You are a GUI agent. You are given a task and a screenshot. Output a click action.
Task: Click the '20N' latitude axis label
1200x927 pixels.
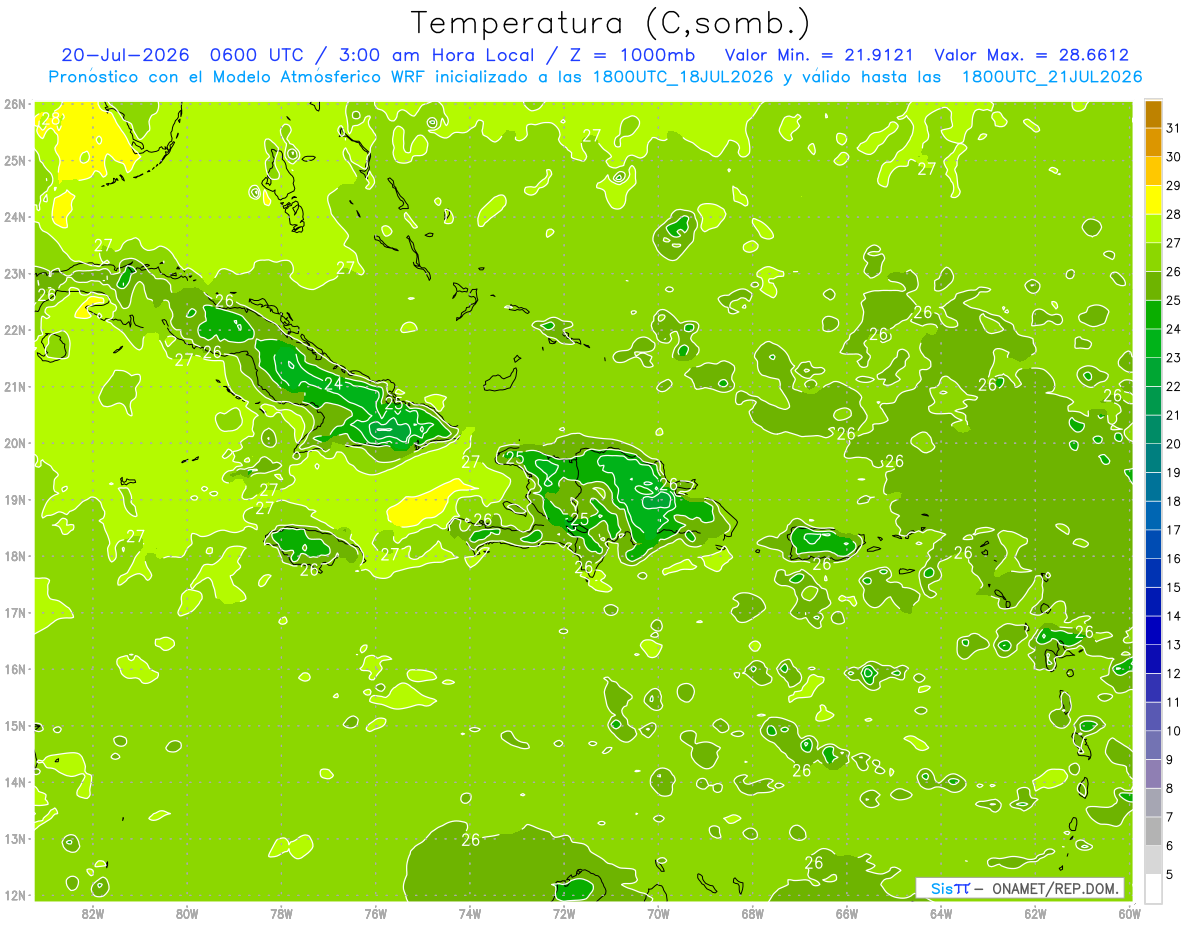(15, 443)
